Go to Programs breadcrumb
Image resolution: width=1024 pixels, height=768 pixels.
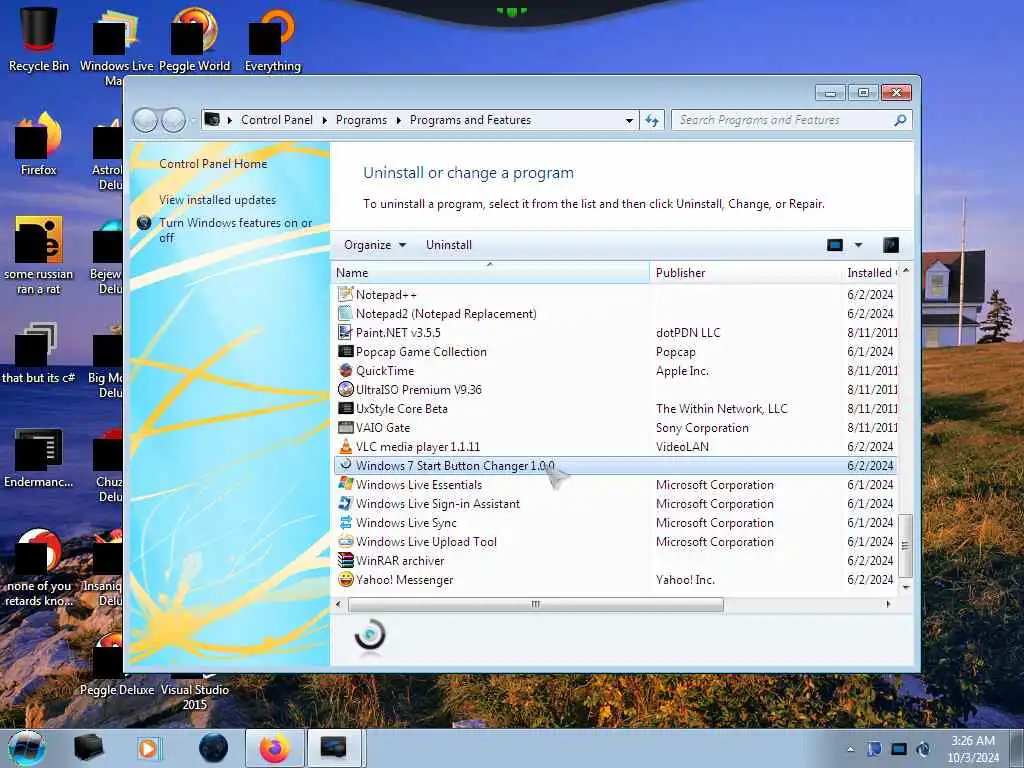pyautogui.click(x=361, y=120)
